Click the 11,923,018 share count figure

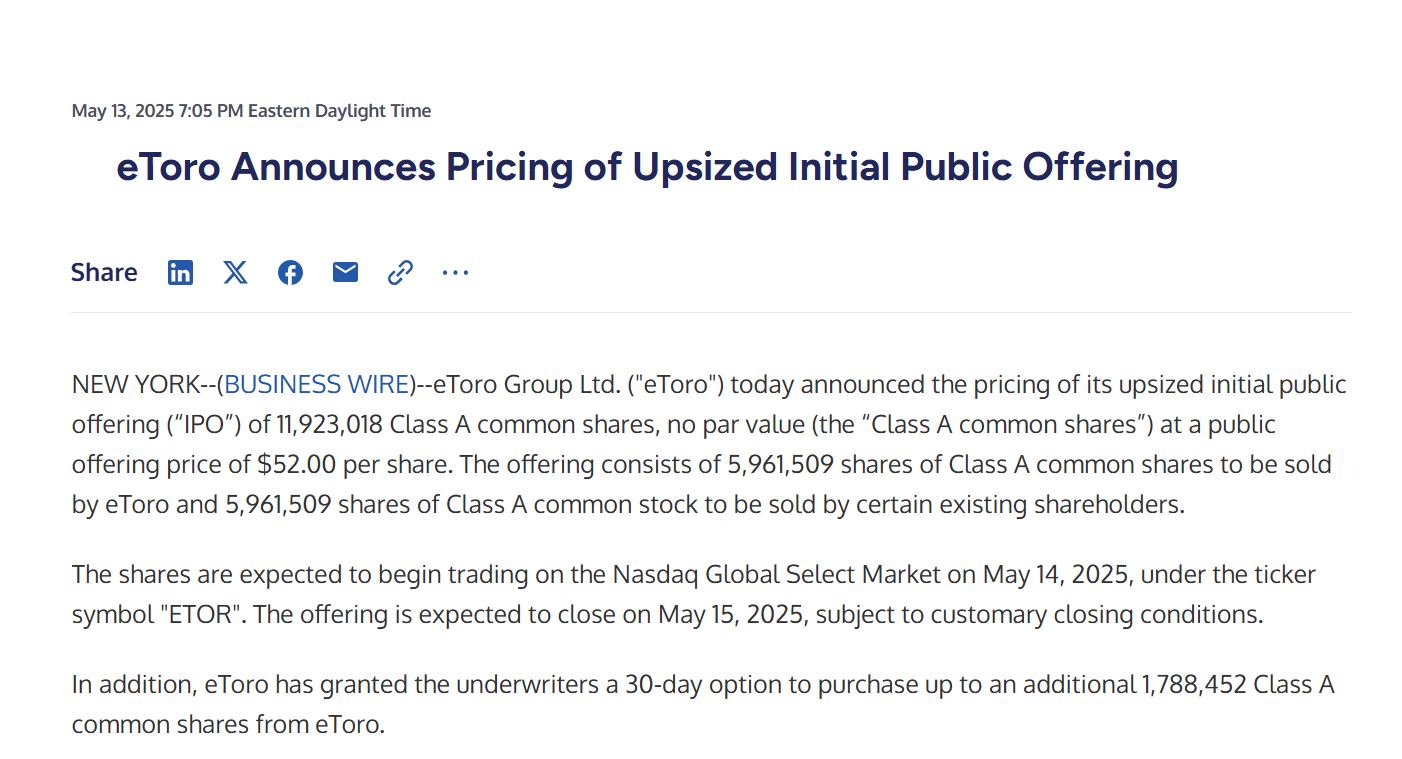[330, 425]
